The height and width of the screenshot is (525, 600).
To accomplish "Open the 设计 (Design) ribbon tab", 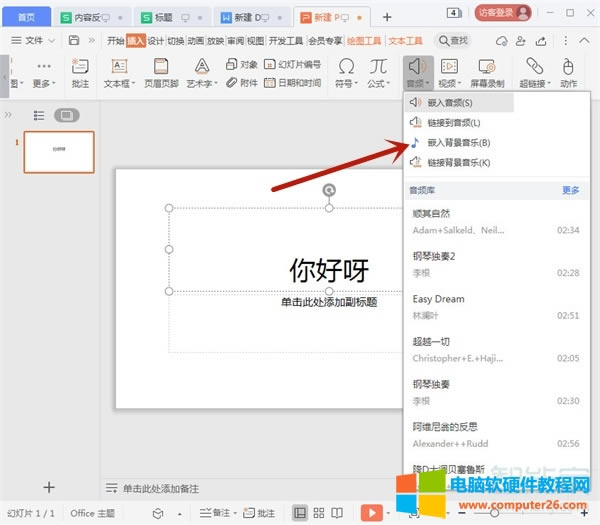I will pos(155,40).
